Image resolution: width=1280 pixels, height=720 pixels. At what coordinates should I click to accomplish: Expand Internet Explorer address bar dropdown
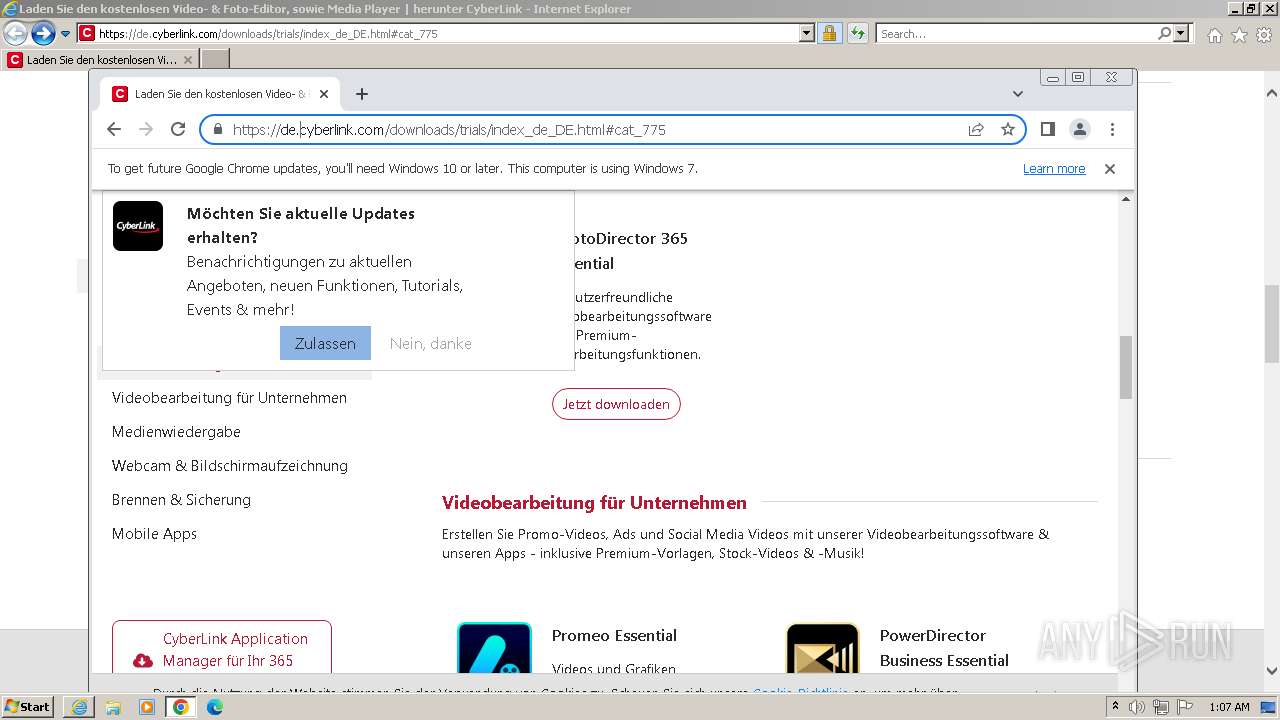(x=807, y=34)
